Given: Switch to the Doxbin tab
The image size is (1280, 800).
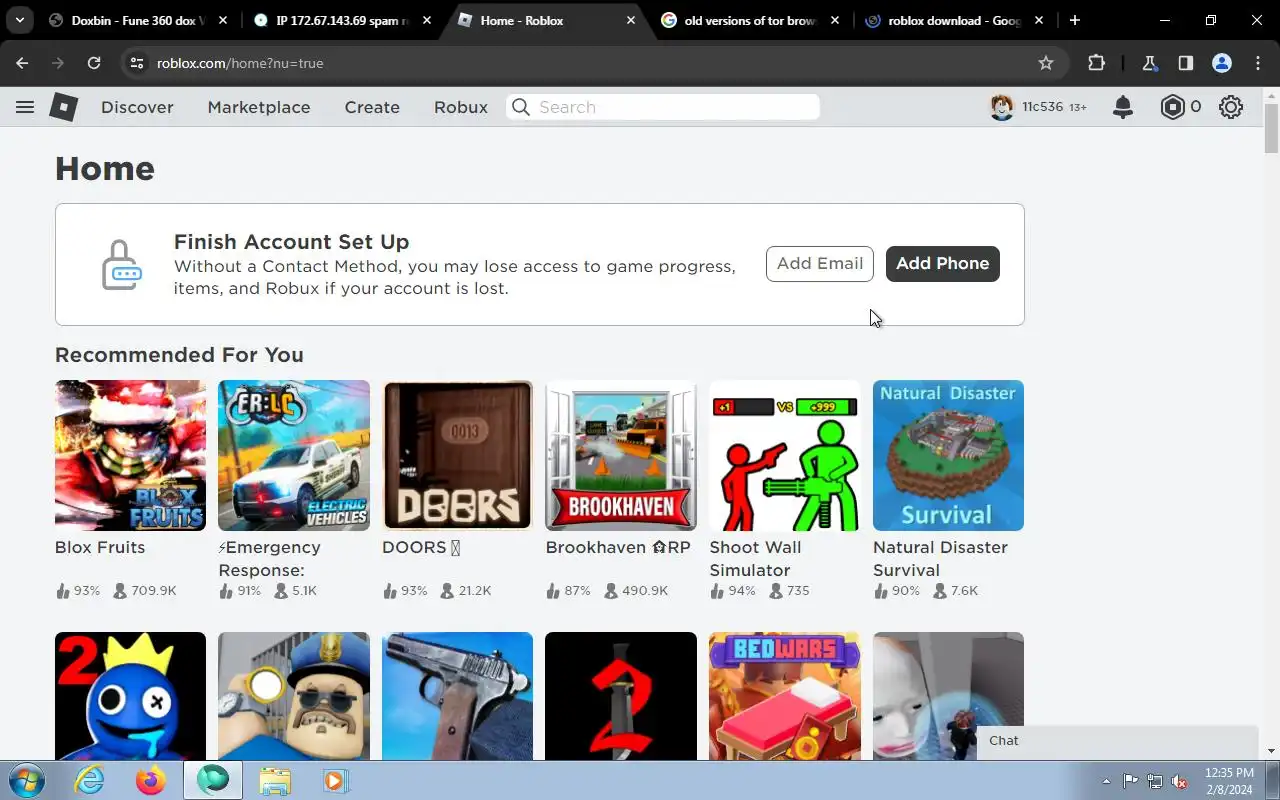Looking at the screenshot, I should (136, 20).
